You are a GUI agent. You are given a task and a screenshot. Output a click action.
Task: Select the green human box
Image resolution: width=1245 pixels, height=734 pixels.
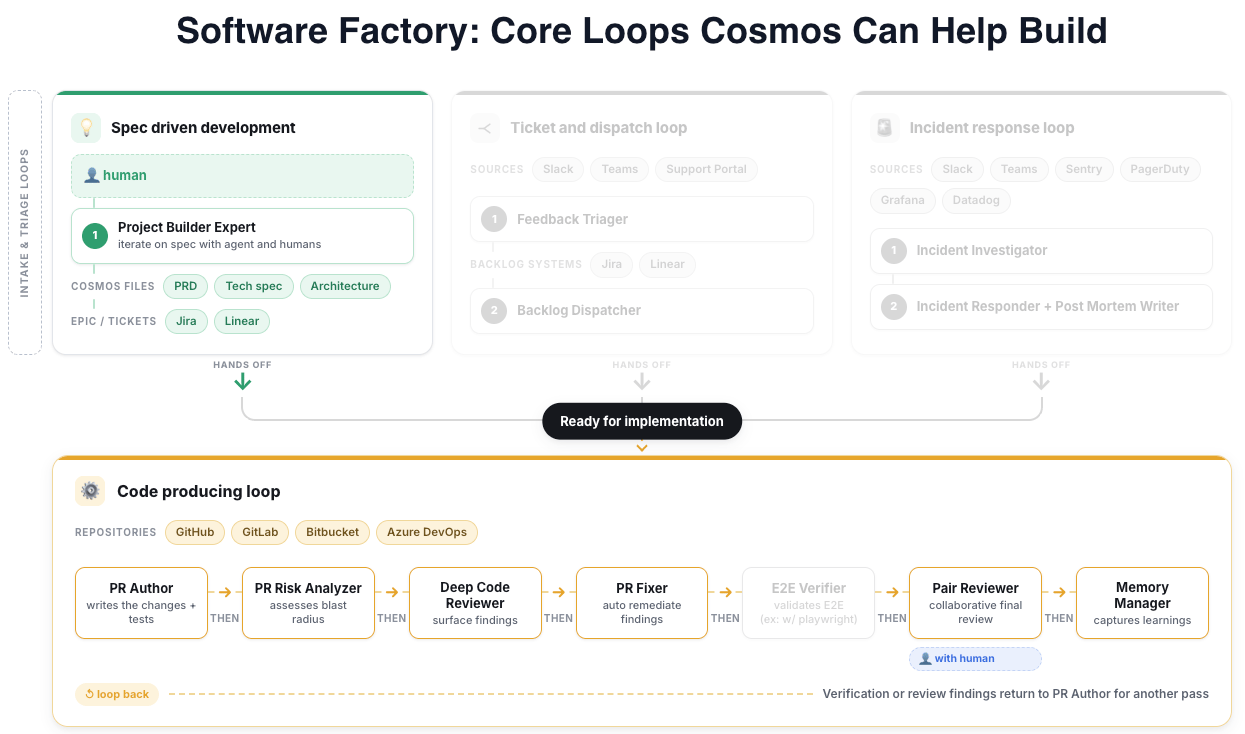[243, 176]
